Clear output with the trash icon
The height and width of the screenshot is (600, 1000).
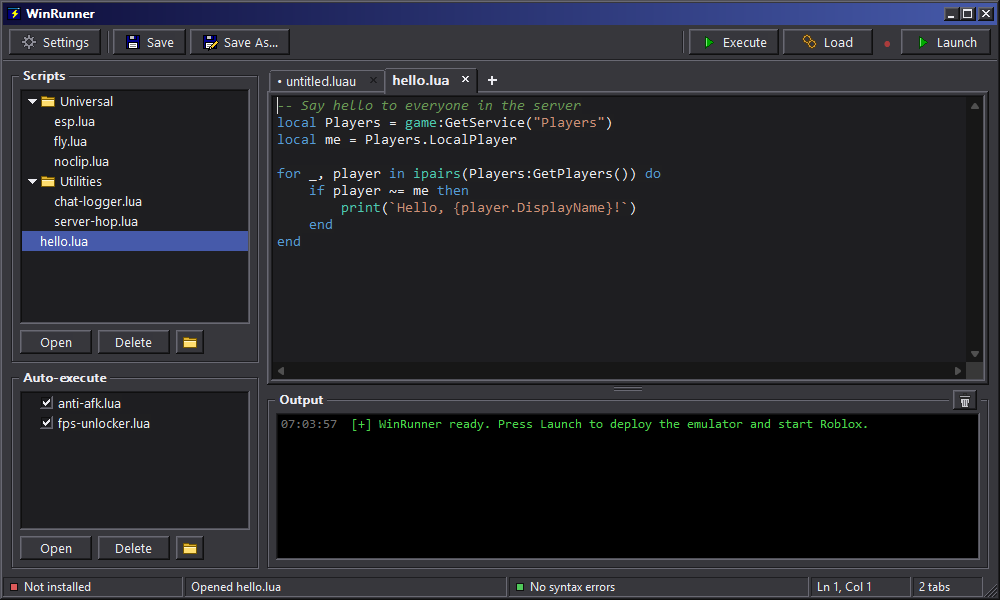(964, 400)
